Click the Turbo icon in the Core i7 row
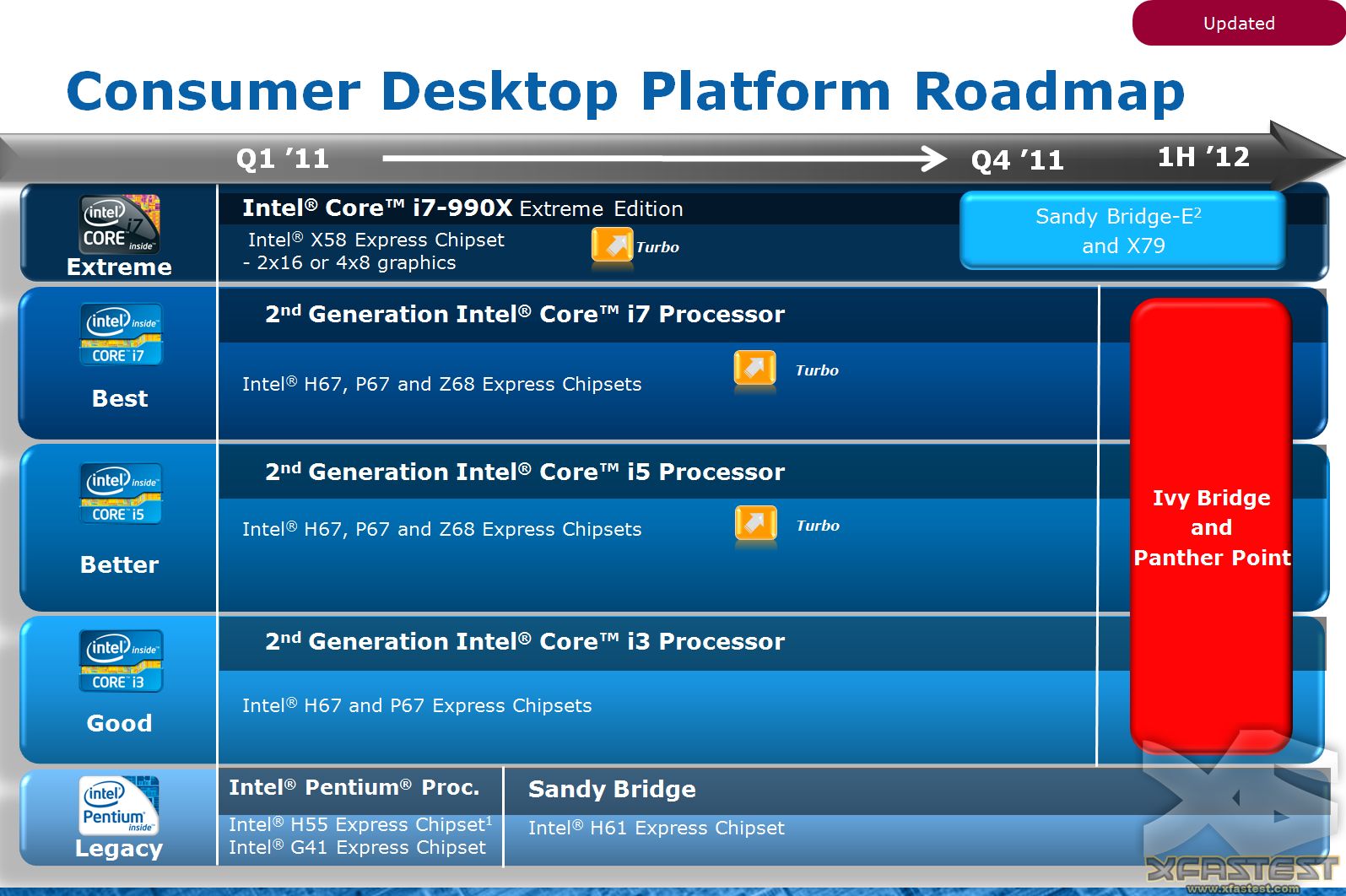Screen dimensions: 1346x896 click(x=754, y=370)
